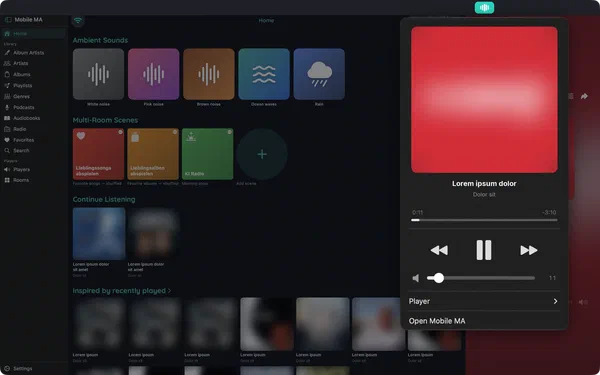Play the Pink noise ambient sound
This screenshot has width=600, height=375.
[x=153, y=74]
